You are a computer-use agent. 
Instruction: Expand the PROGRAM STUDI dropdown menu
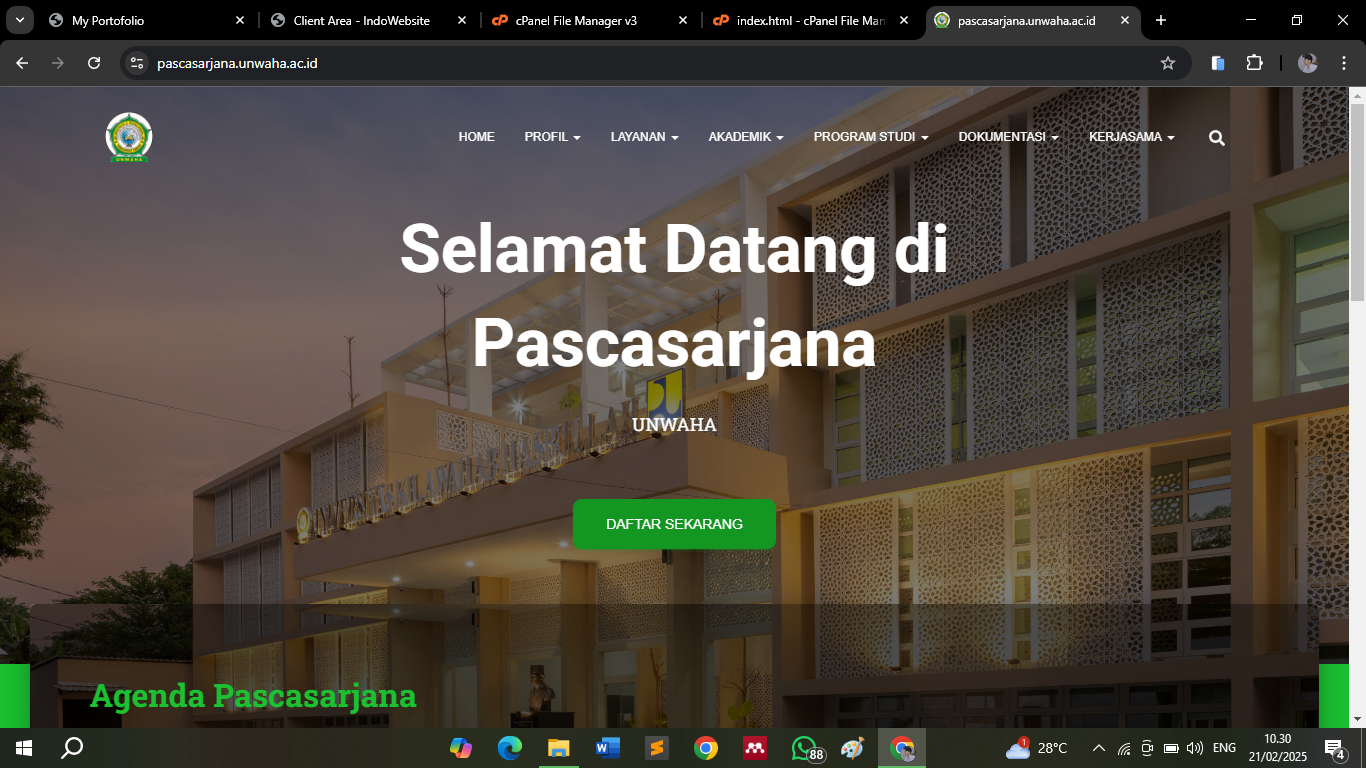871,137
